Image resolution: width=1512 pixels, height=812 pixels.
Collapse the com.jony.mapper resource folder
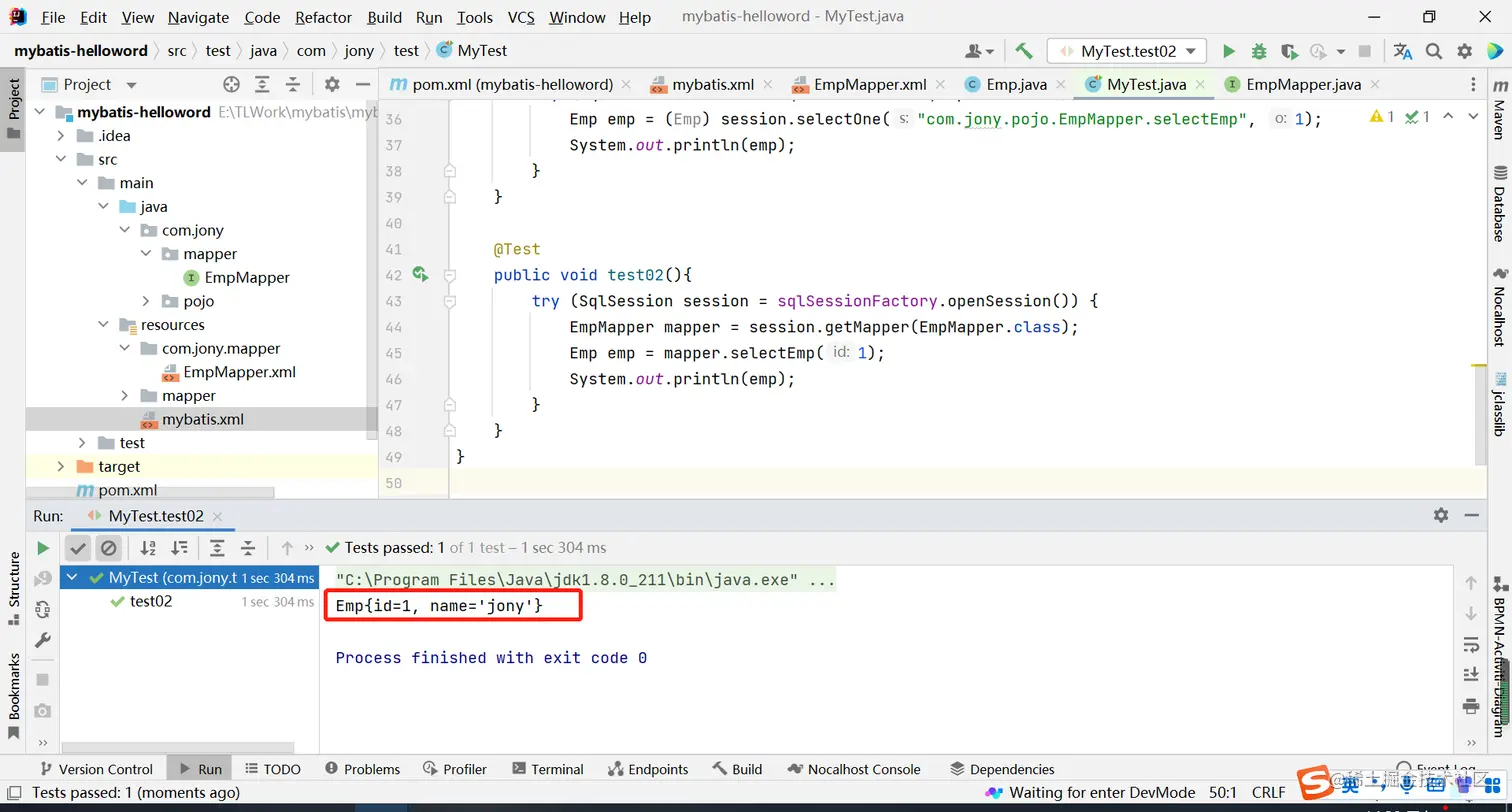coord(125,349)
